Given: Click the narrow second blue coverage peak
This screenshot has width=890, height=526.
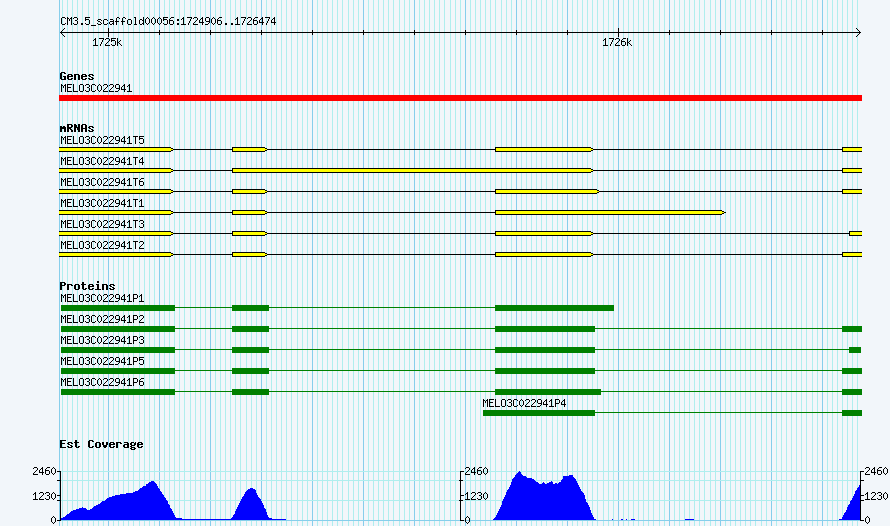Looking at the screenshot, I should pos(251,506).
